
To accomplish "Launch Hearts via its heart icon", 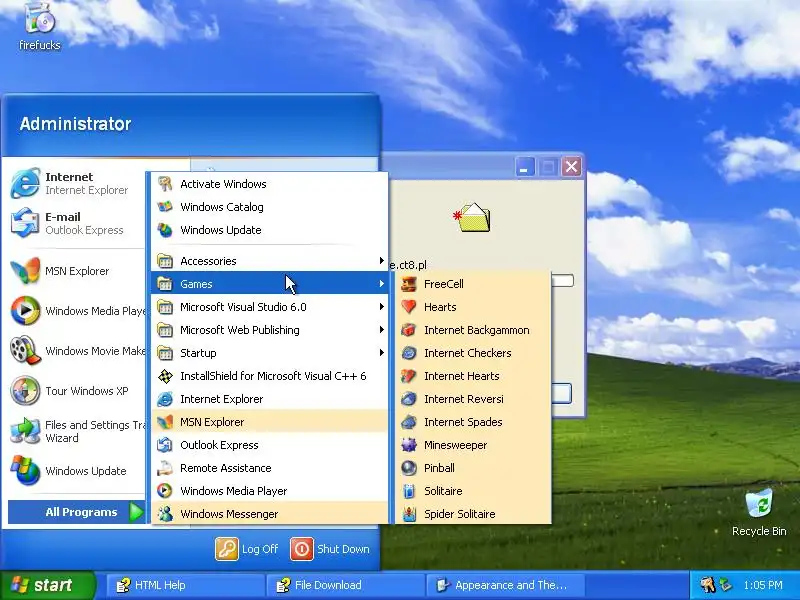I will click(409, 307).
